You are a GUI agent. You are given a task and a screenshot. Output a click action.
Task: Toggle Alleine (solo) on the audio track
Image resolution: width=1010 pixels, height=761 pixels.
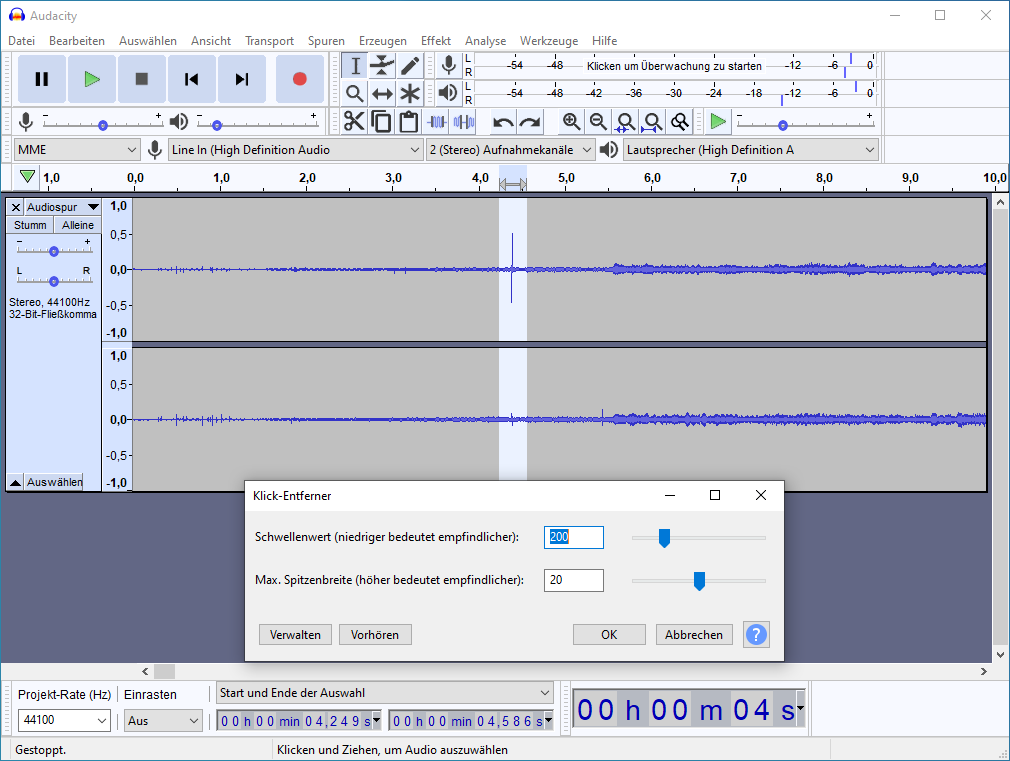pos(78,225)
